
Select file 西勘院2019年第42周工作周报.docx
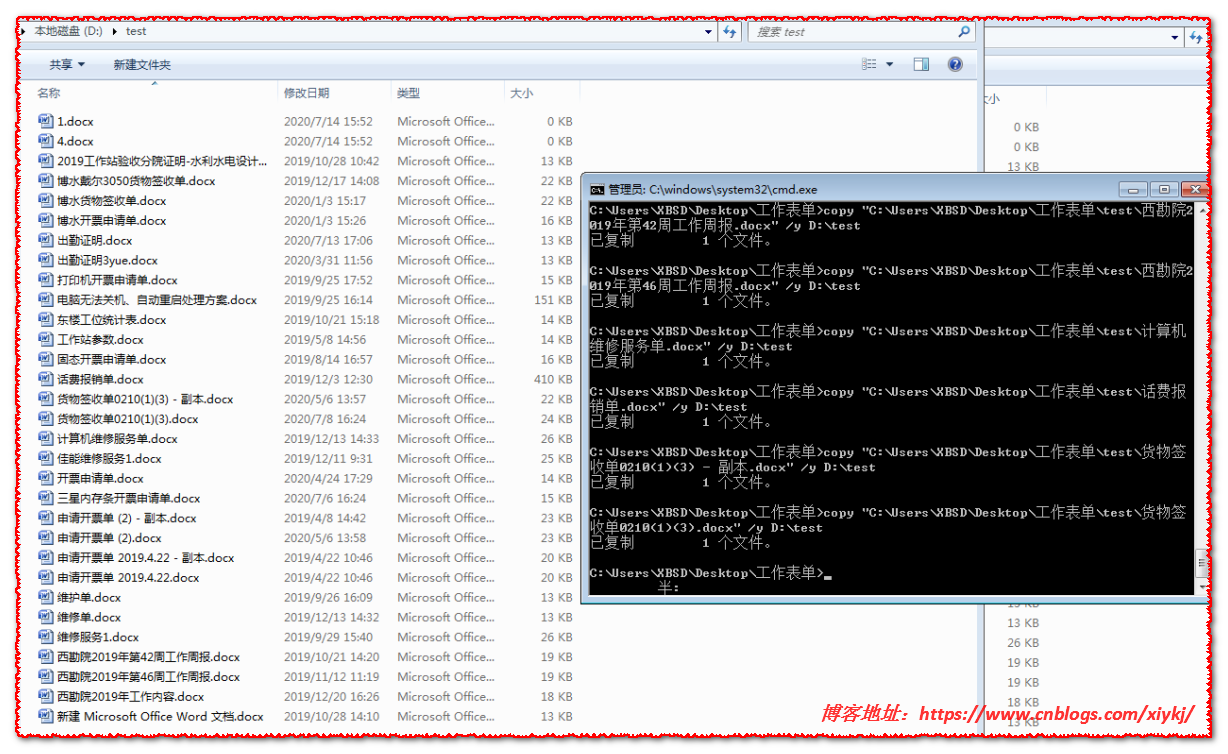click(x=148, y=657)
